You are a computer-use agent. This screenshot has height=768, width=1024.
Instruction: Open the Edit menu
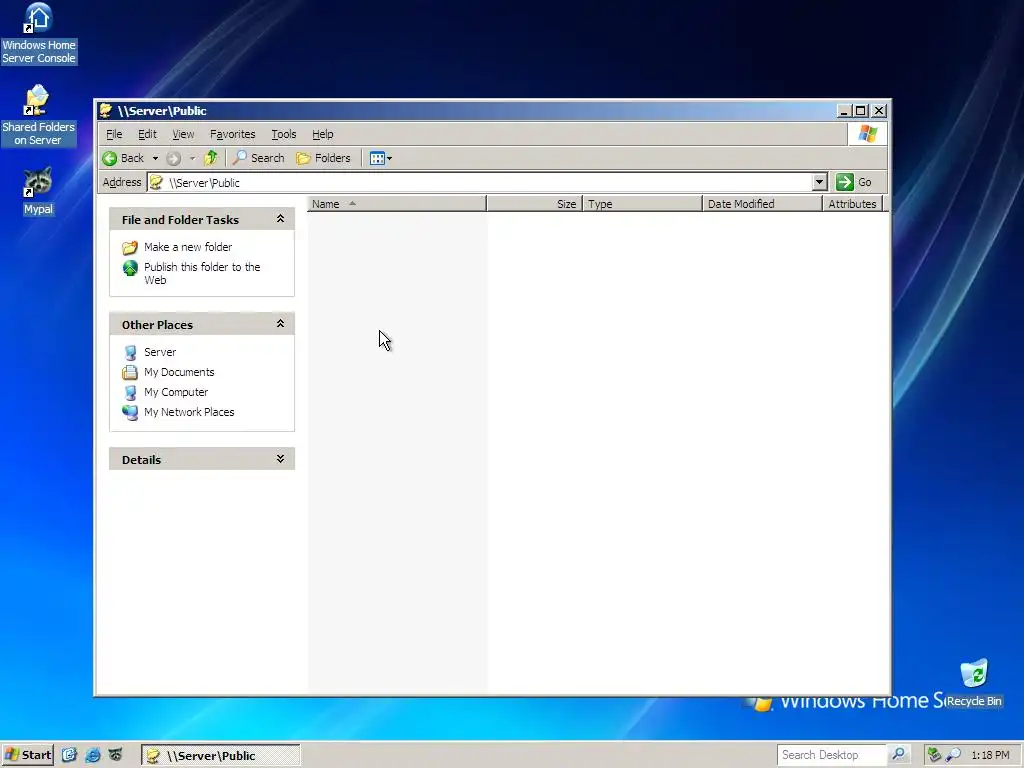147,134
